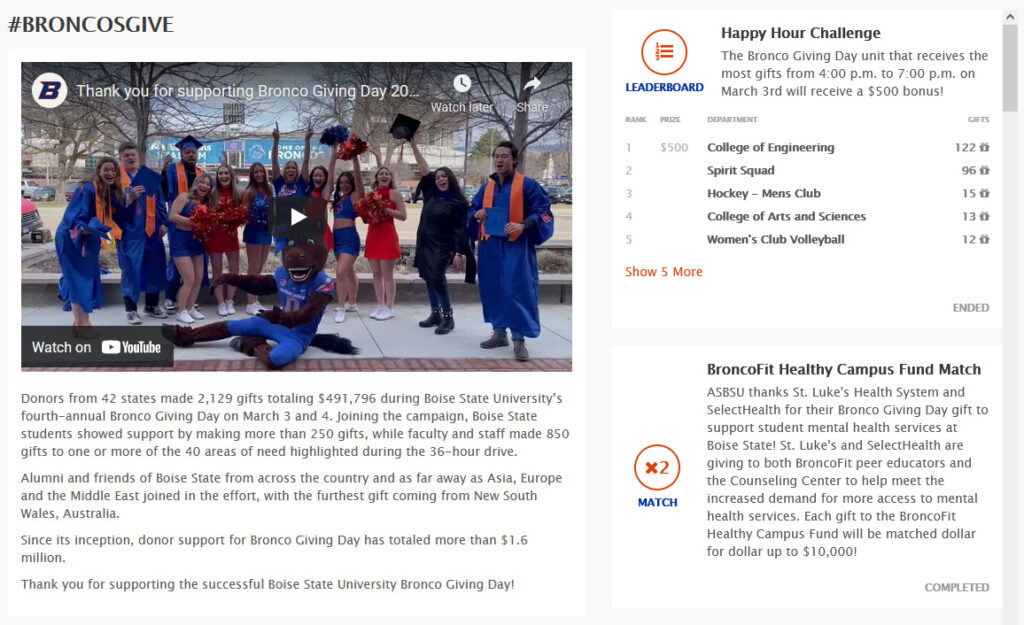Click the ENDED status label

click(x=970, y=308)
